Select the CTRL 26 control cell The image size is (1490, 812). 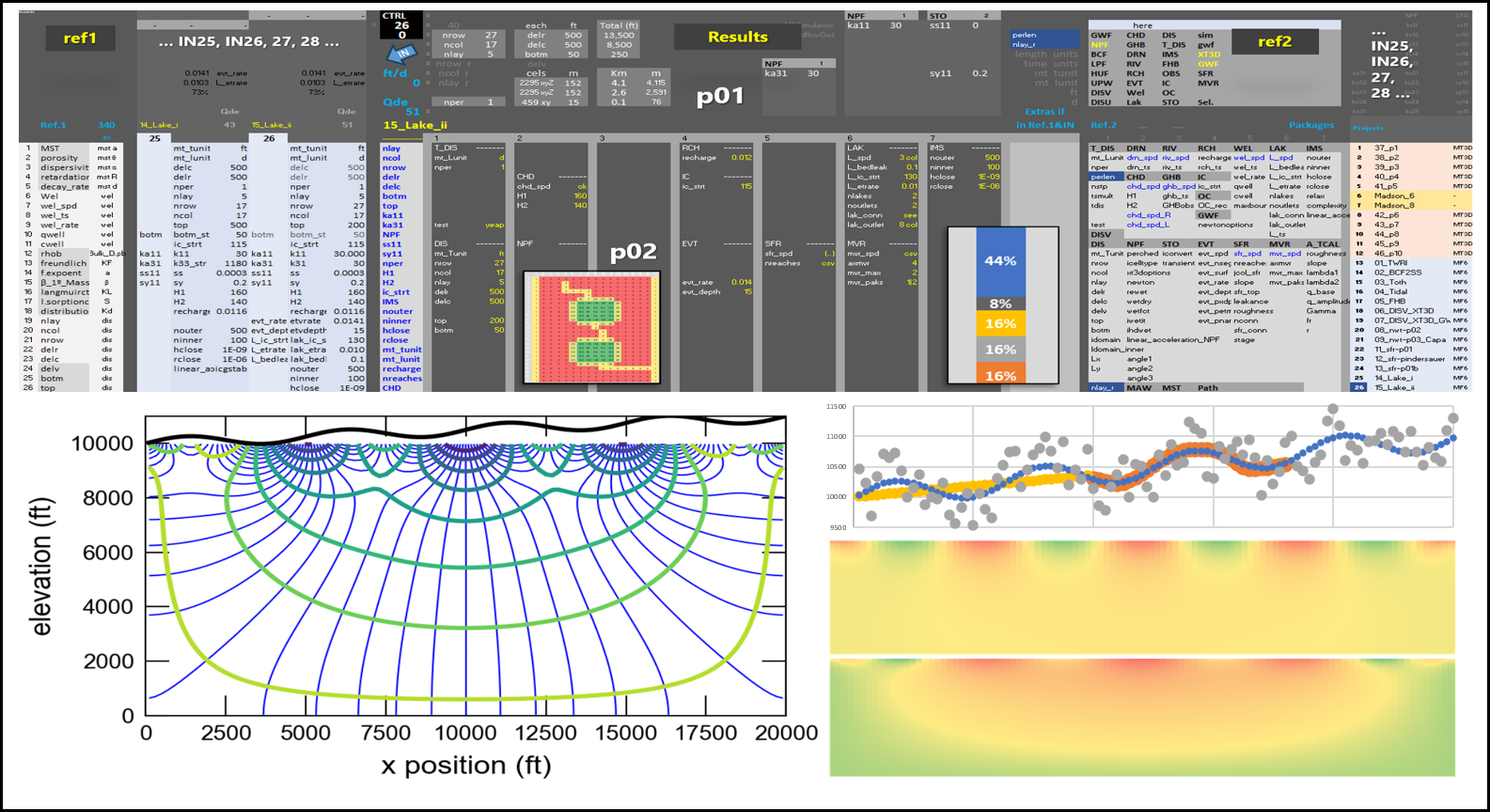[401, 25]
